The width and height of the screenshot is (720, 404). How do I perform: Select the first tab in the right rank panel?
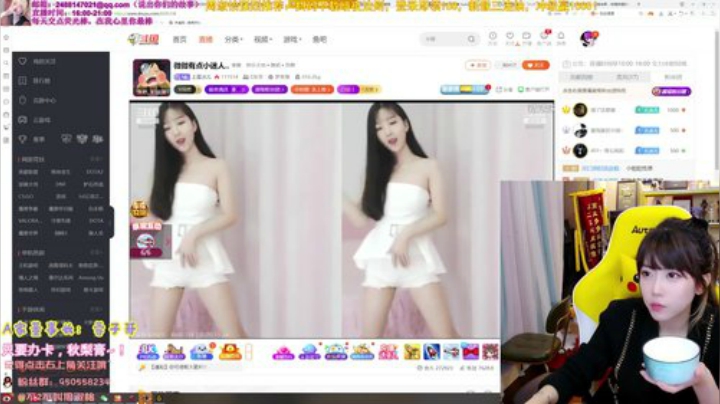pyautogui.click(x=581, y=77)
